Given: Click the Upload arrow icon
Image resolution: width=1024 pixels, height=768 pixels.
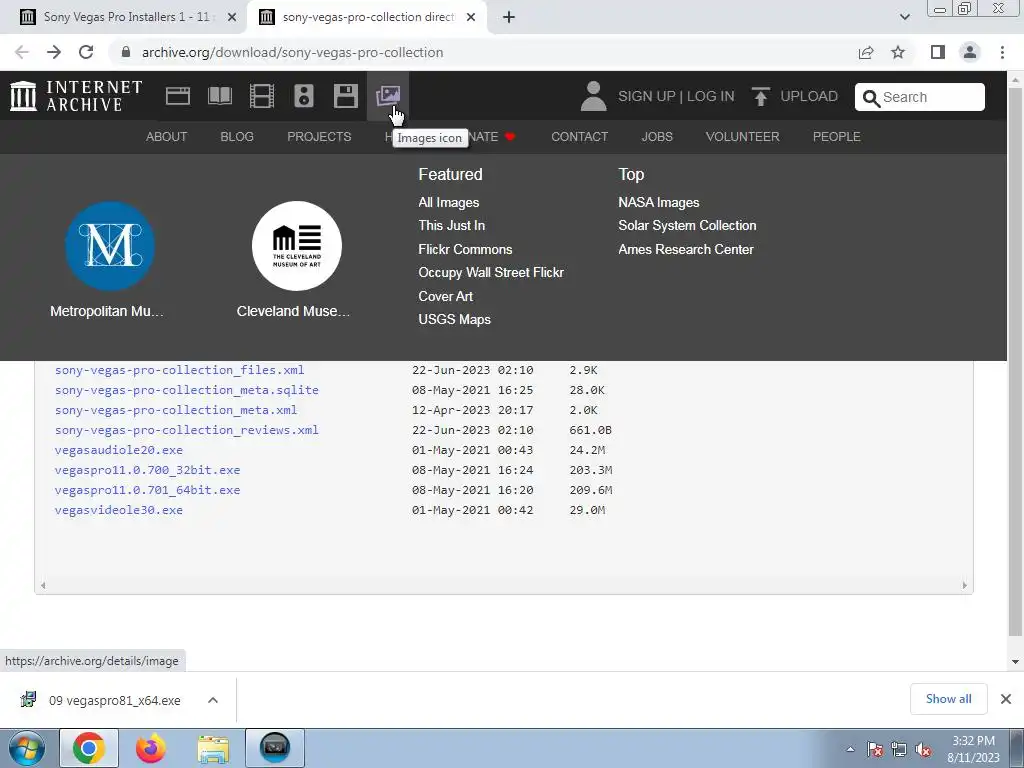Looking at the screenshot, I should pyautogui.click(x=760, y=96).
